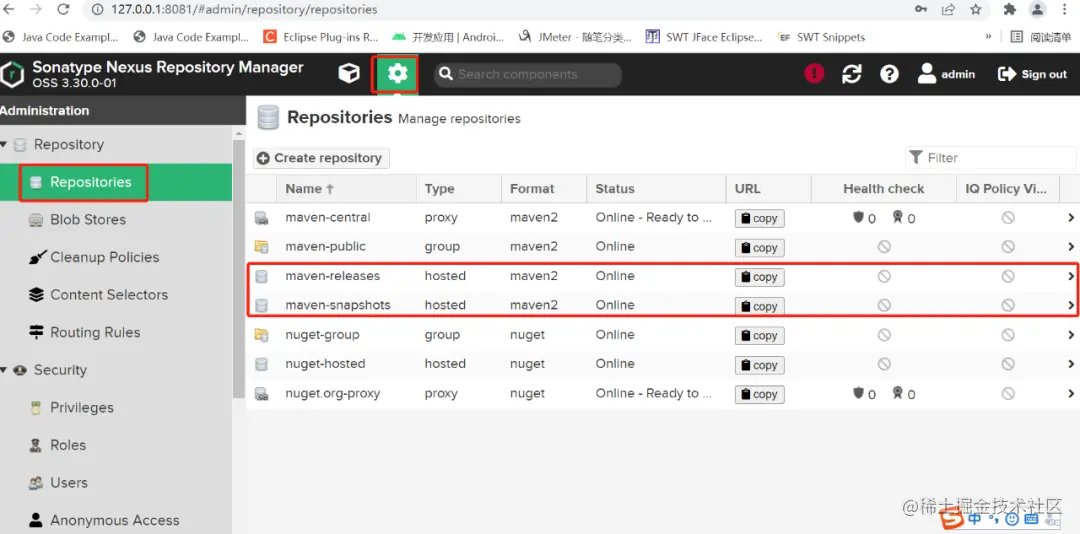
Task: Open the Help question mark icon
Action: 889,74
